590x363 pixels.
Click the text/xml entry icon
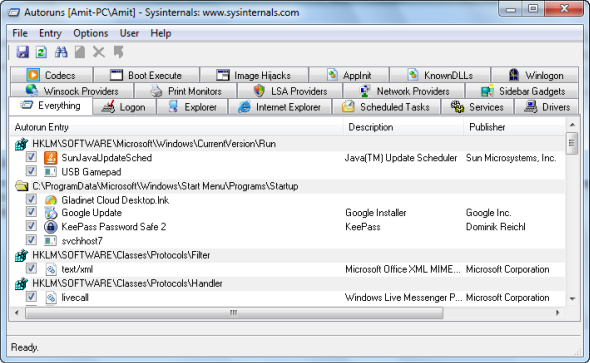pos(51,269)
